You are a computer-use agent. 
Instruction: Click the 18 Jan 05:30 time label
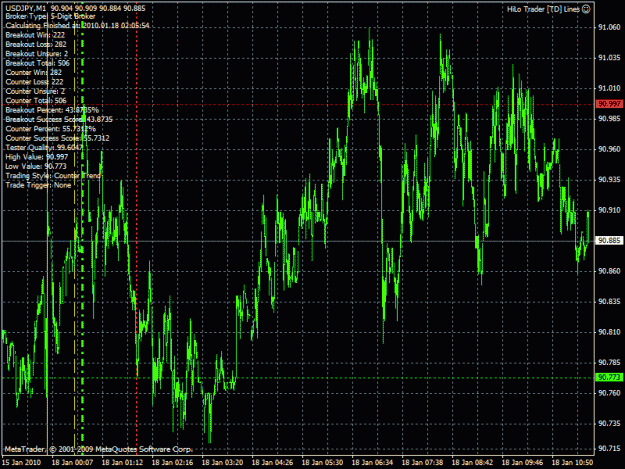[322, 462]
